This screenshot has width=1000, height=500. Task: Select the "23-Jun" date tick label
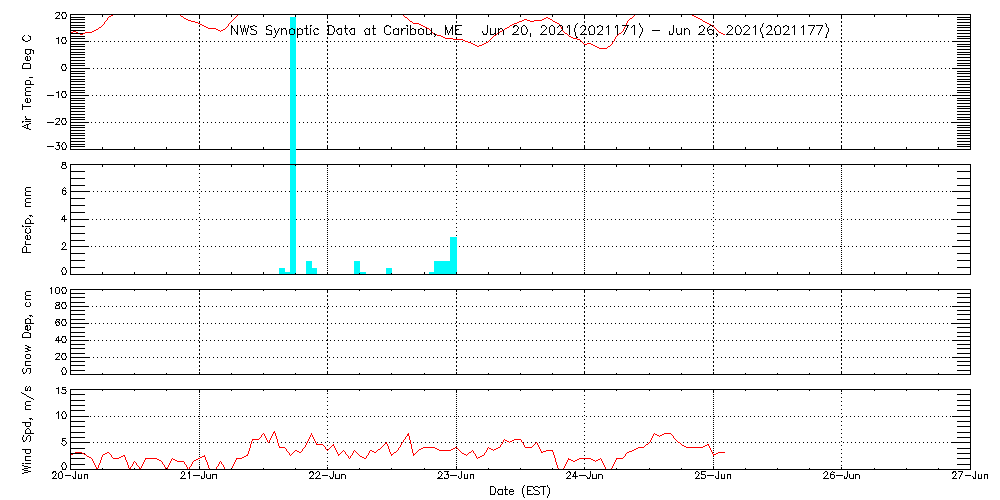point(455,476)
